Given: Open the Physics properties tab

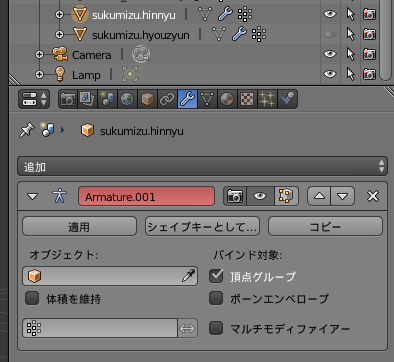Looking at the screenshot, I should 287,99.
